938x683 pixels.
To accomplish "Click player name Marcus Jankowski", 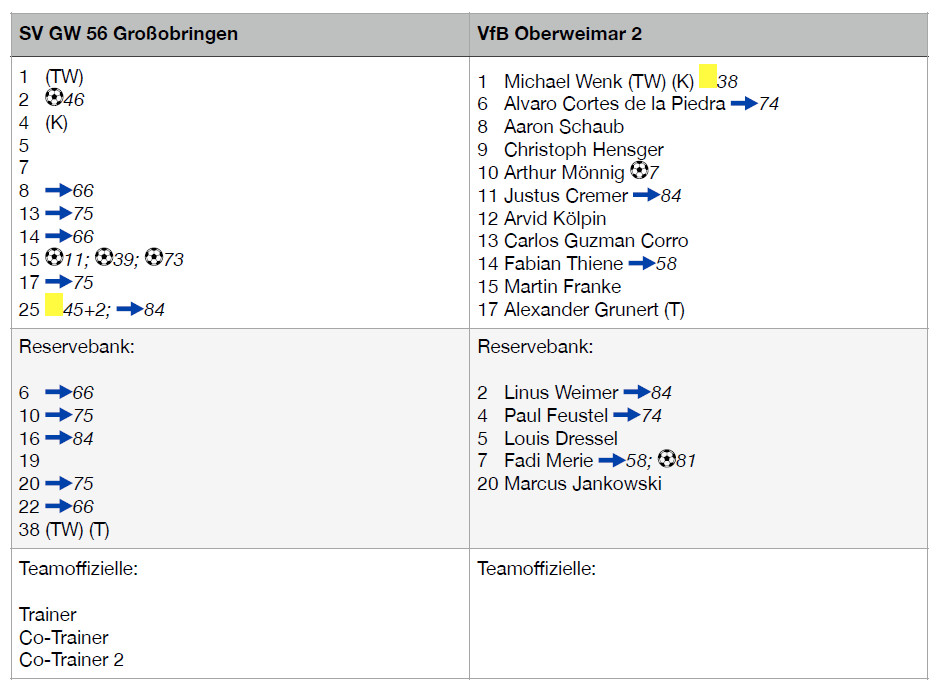I will click(582, 484).
